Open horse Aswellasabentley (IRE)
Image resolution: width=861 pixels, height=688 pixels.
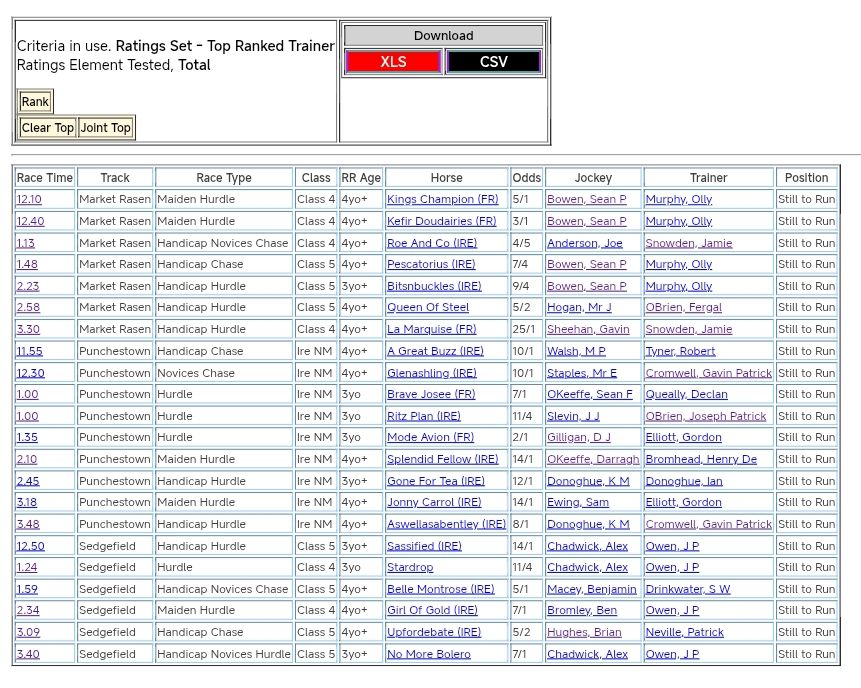pos(446,525)
